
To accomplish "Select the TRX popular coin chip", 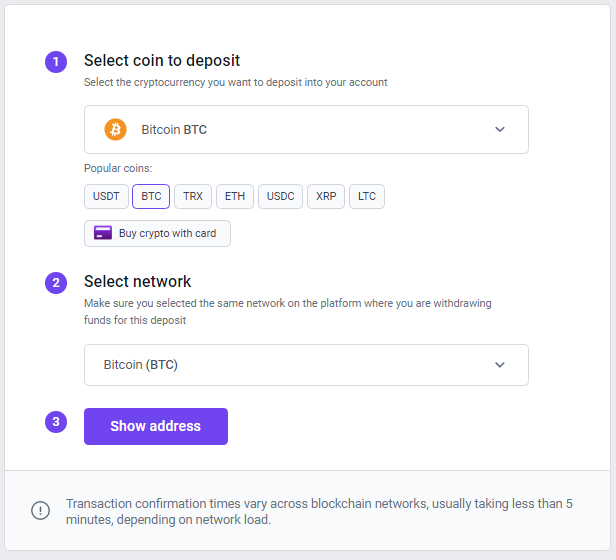I will click(x=193, y=196).
